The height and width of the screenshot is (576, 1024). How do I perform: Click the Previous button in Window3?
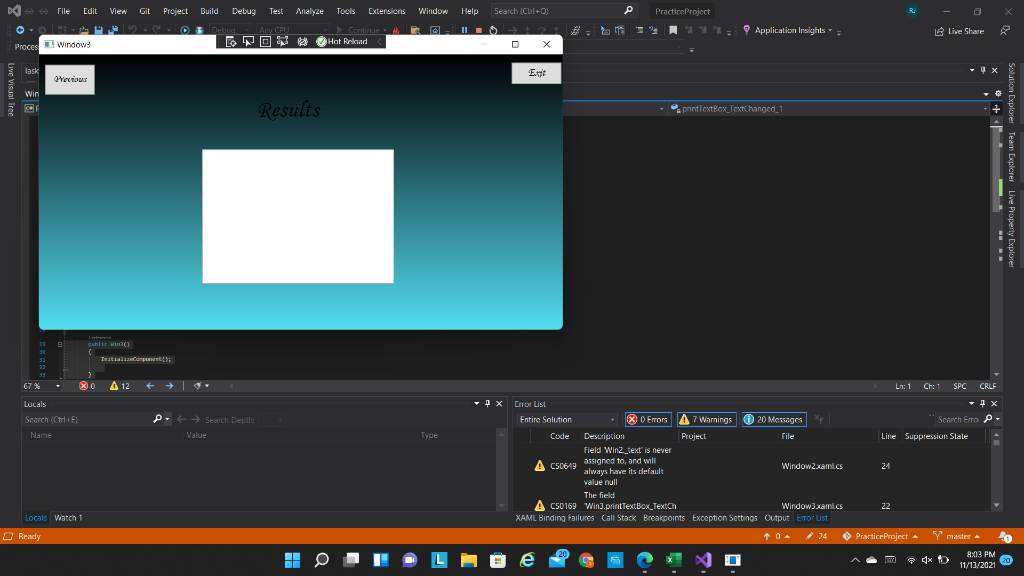coord(70,80)
